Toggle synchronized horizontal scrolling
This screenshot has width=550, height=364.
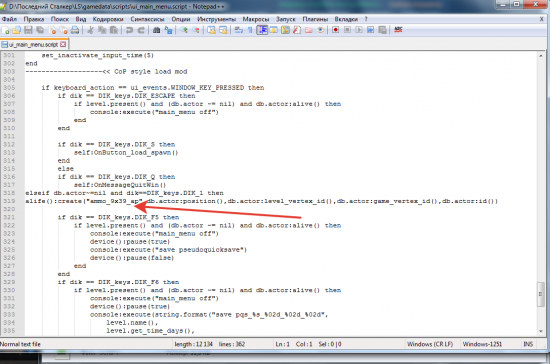point(223,31)
